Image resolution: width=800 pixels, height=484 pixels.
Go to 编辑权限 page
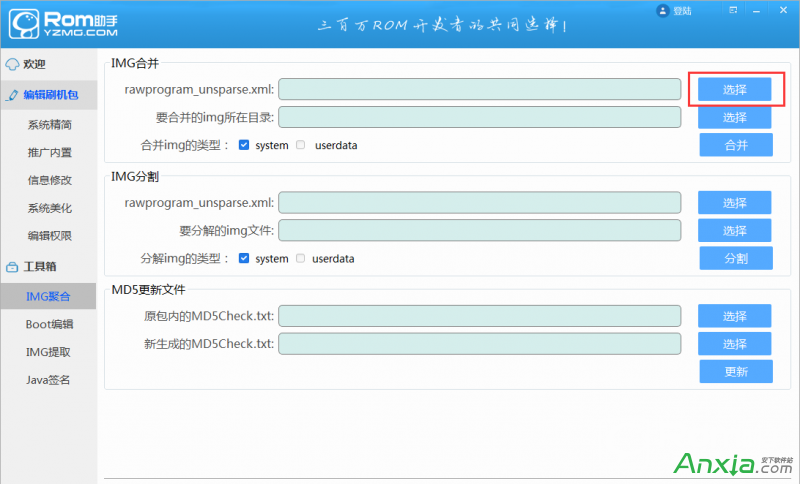(49, 236)
